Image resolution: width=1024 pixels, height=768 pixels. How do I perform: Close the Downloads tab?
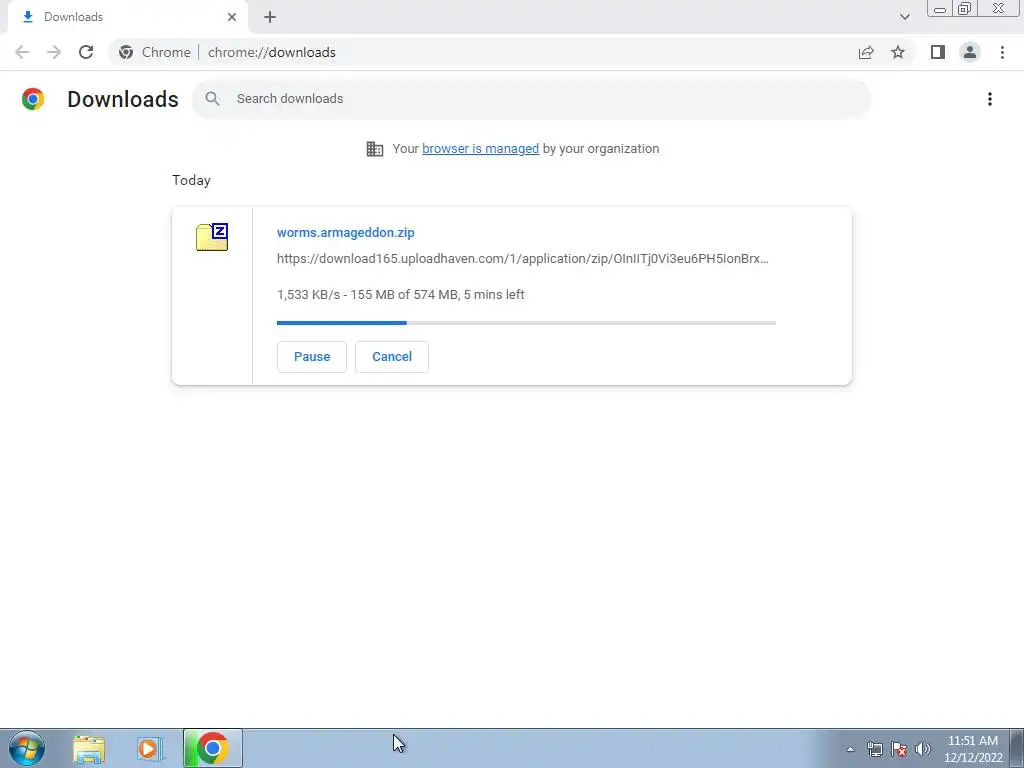[232, 17]
